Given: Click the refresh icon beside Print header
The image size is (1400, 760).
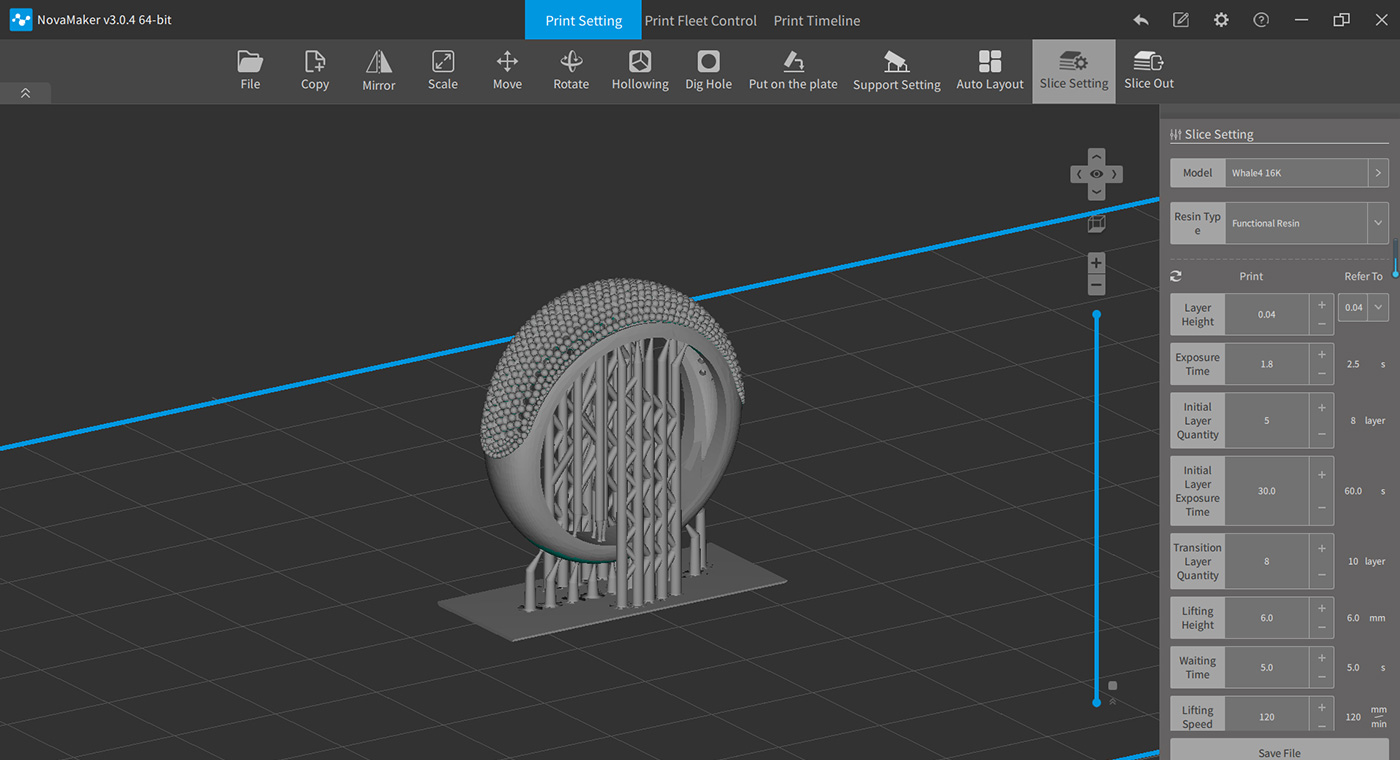Looking at the screenshot, I should pos(1176,276).
